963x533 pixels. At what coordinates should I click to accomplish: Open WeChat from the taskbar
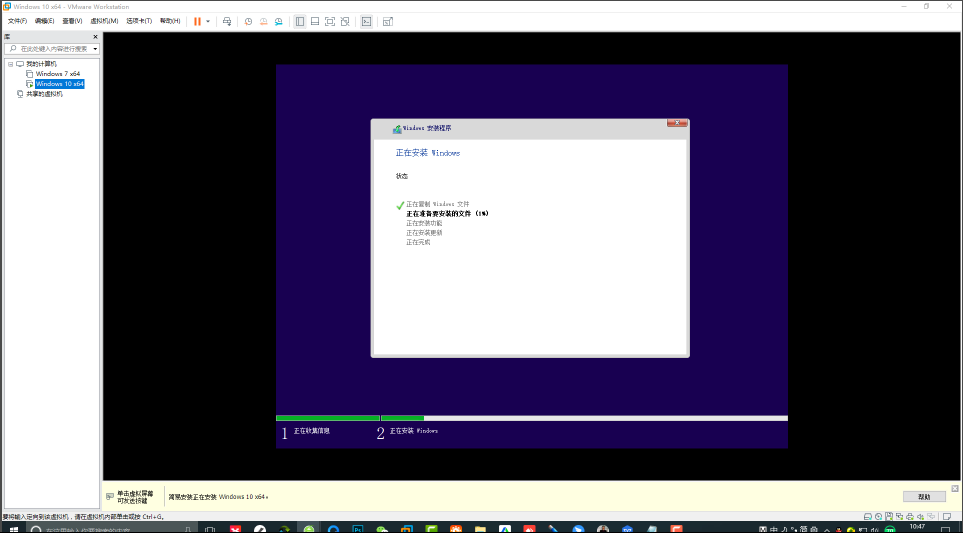[382, 529]
